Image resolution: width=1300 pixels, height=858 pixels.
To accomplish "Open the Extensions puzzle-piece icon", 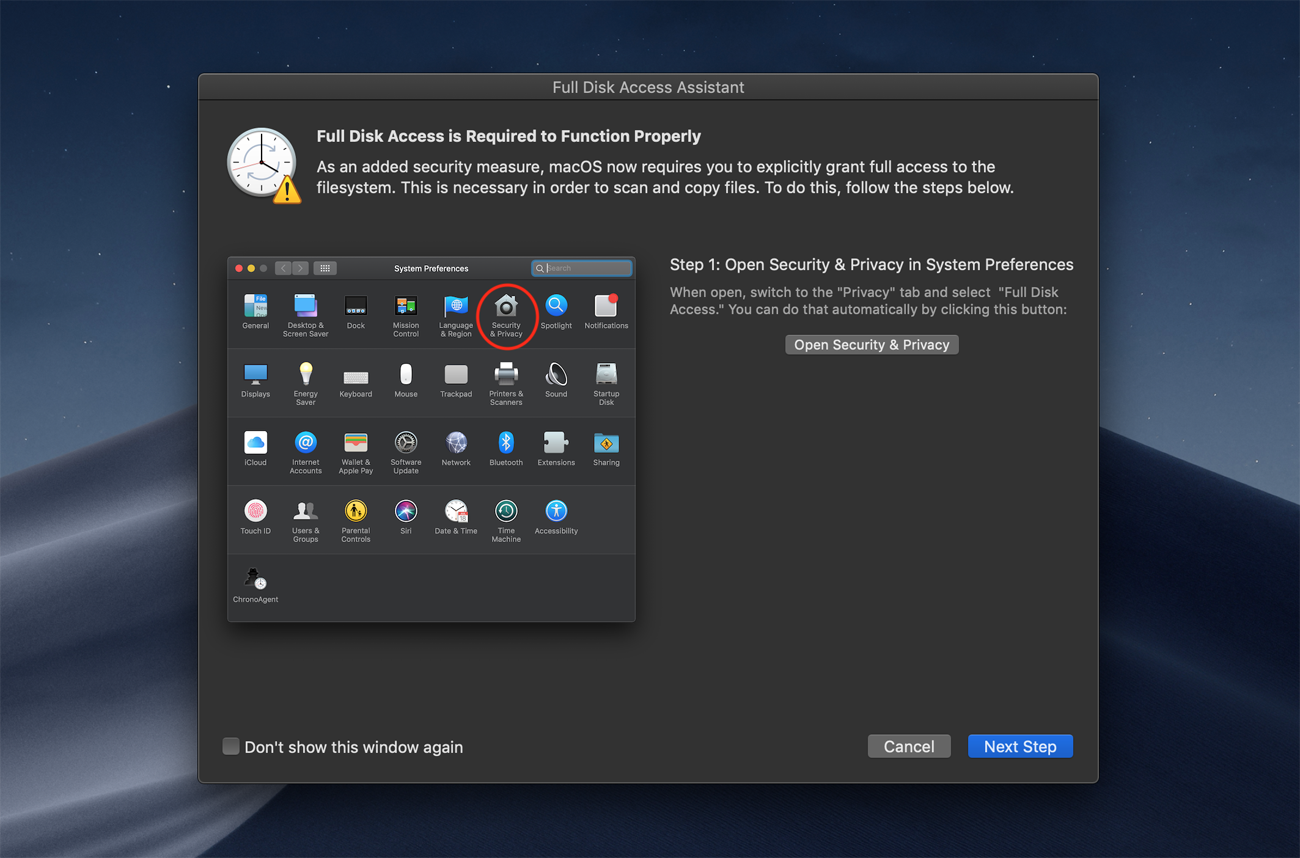I will (556, 442).
